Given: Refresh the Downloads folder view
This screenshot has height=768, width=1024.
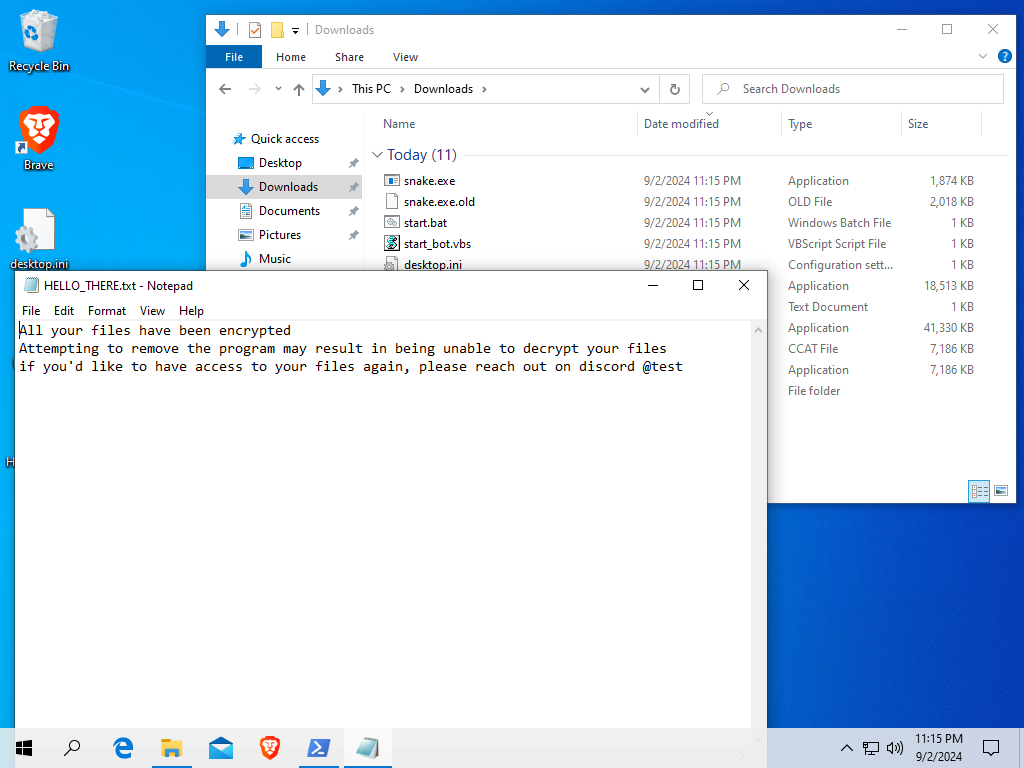Looking at the screenshot, I should coord(675,89).
